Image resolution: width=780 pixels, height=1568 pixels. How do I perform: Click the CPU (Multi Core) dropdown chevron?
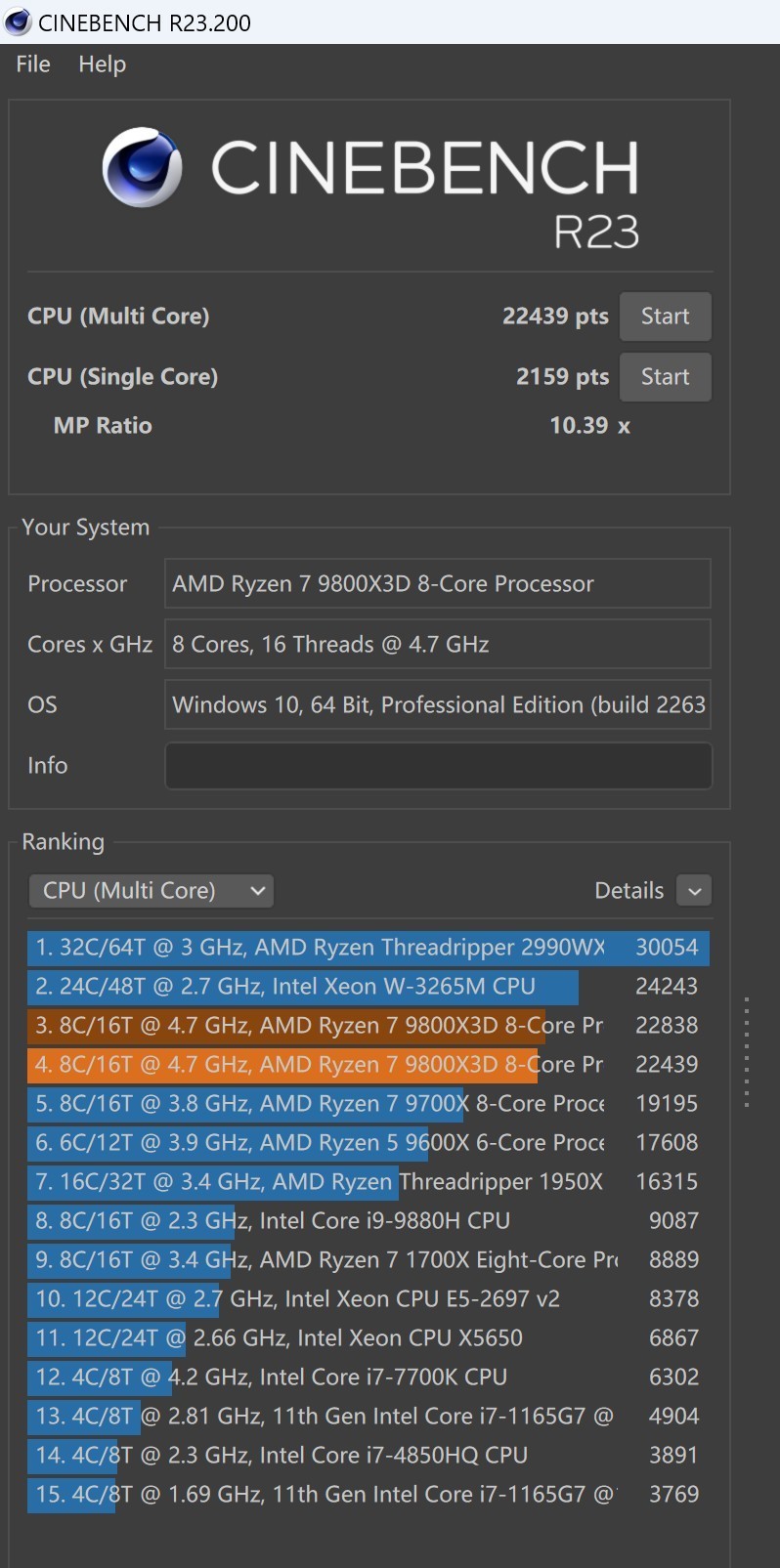257,890
